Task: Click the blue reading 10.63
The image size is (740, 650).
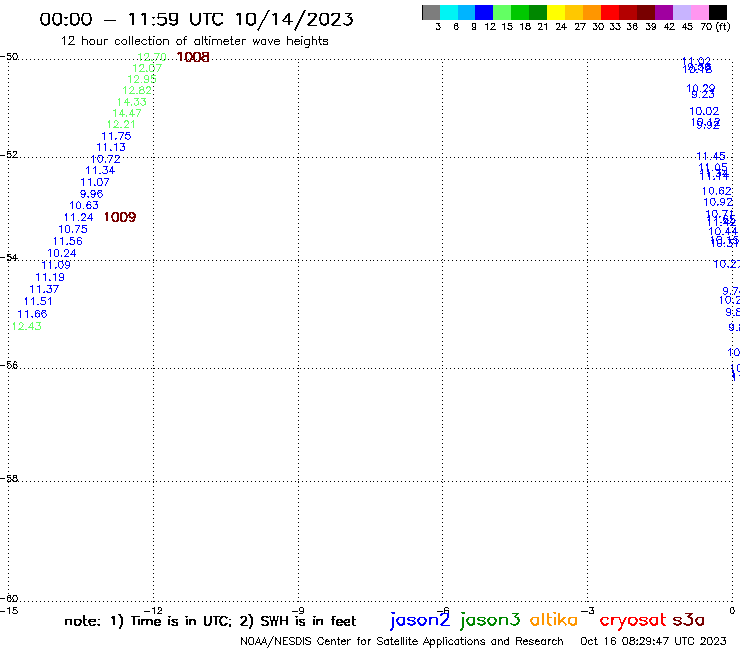Action: 84,205
